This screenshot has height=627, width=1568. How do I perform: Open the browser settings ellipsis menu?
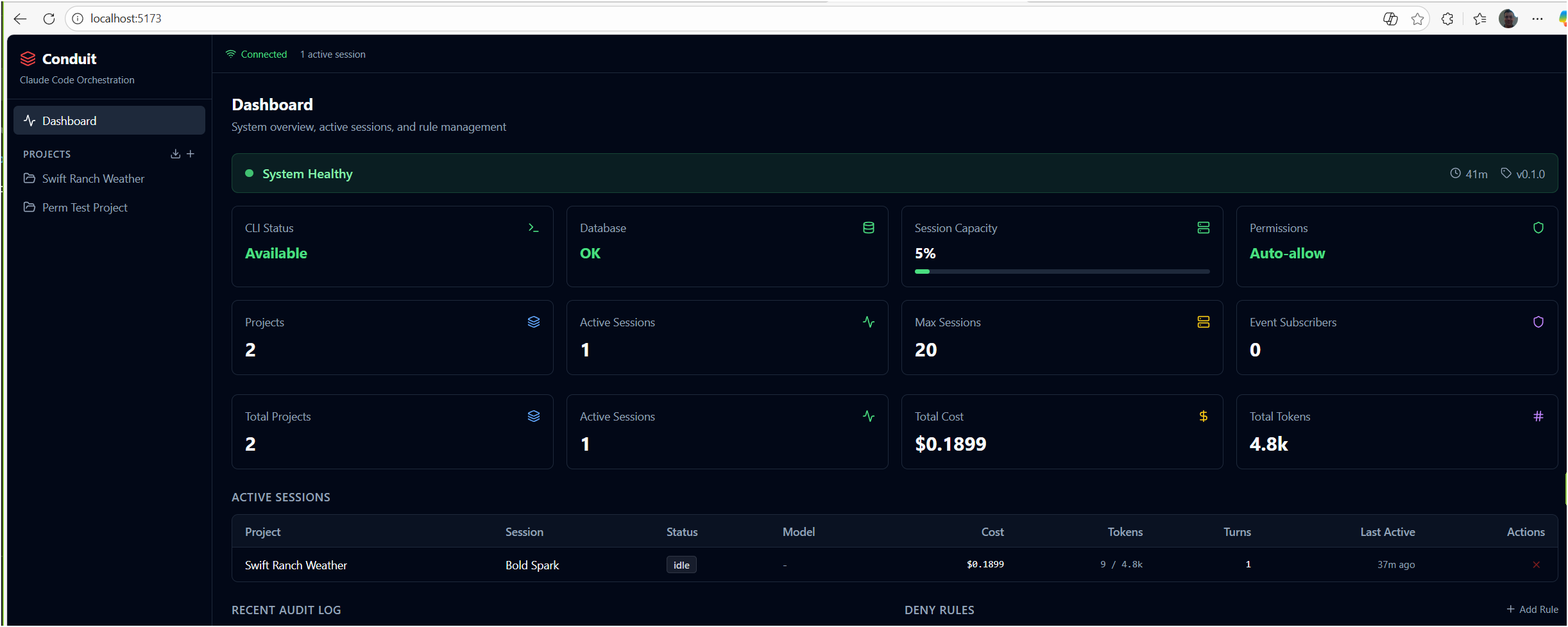click(1537, 19)
